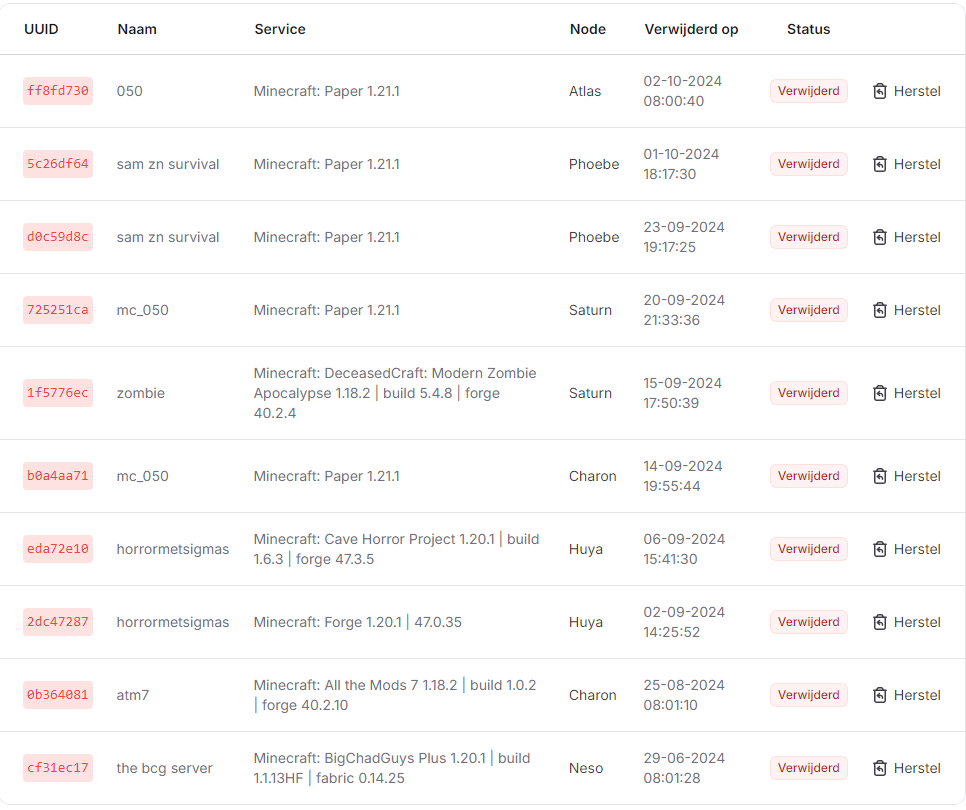
Task: Click the Naam column header
Action: coord(137,29)
